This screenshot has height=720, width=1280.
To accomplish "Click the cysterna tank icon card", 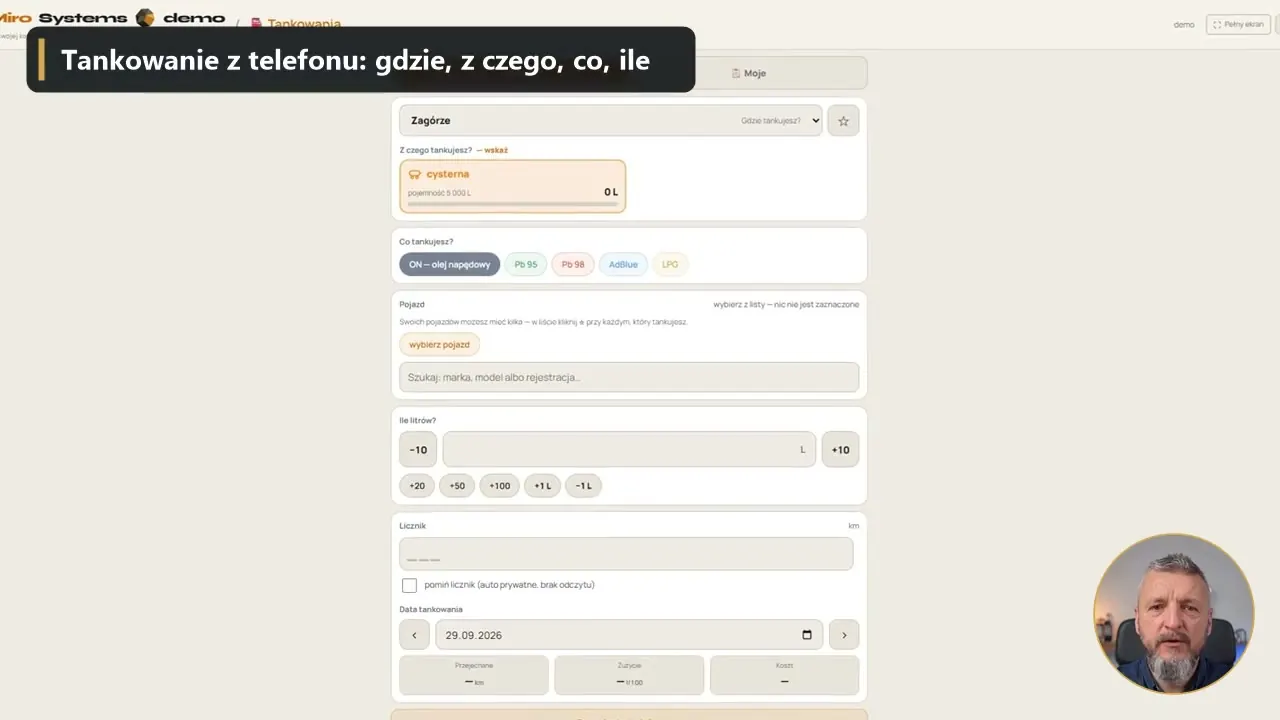I will click(512, 186).
